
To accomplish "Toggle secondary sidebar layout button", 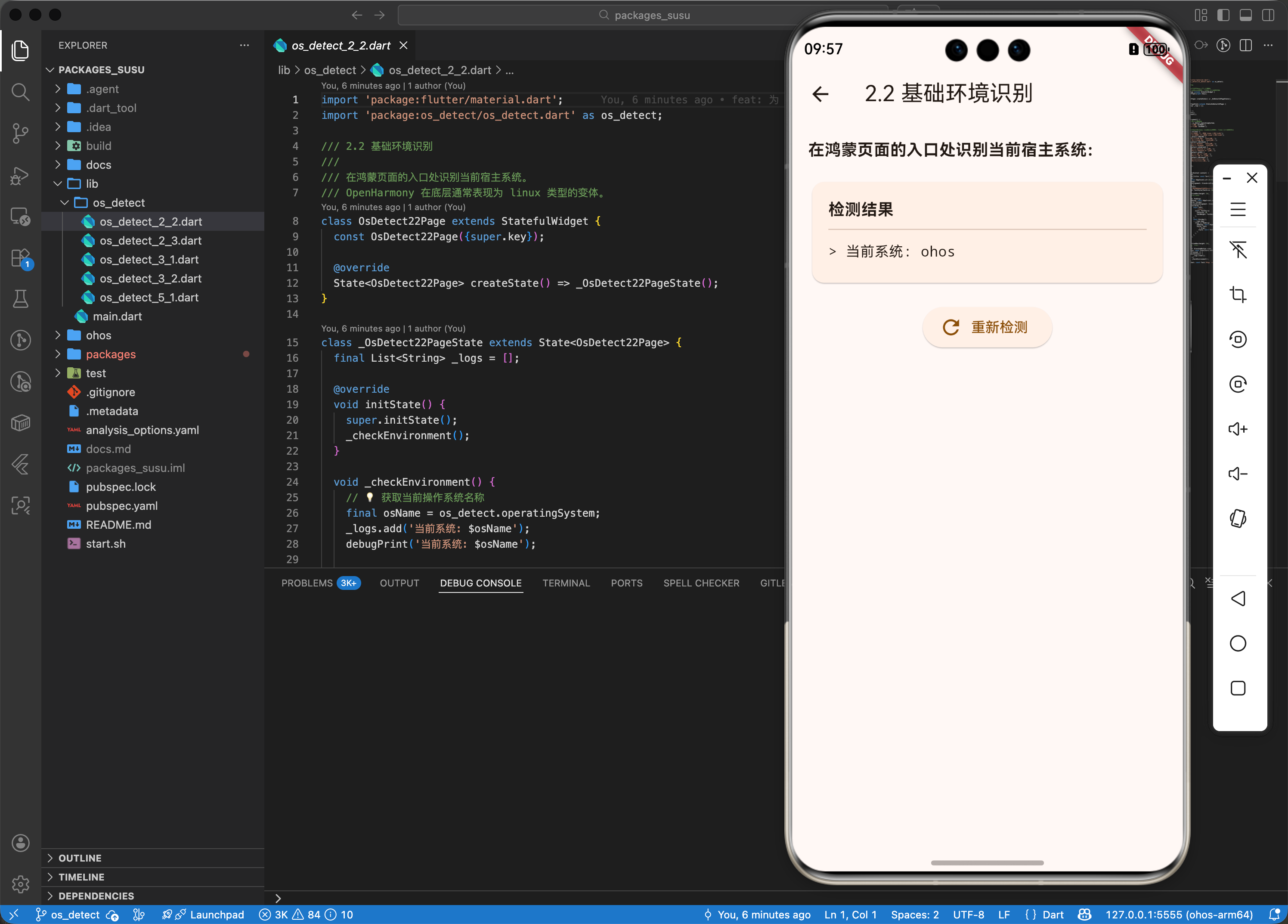I will pos(1268,16).
